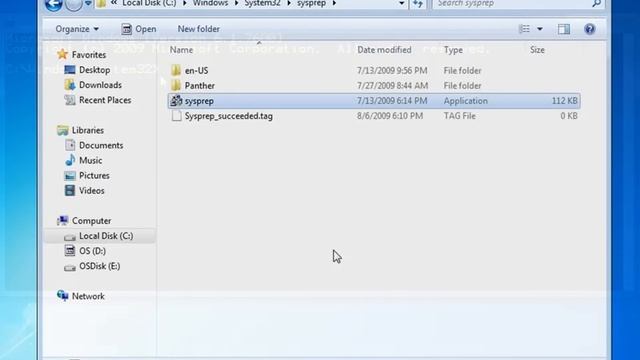Image resolution: width=640 pixels, height=360 pixels.
Task: Open Downloads in Favorites
Action: tap(100, 85)
